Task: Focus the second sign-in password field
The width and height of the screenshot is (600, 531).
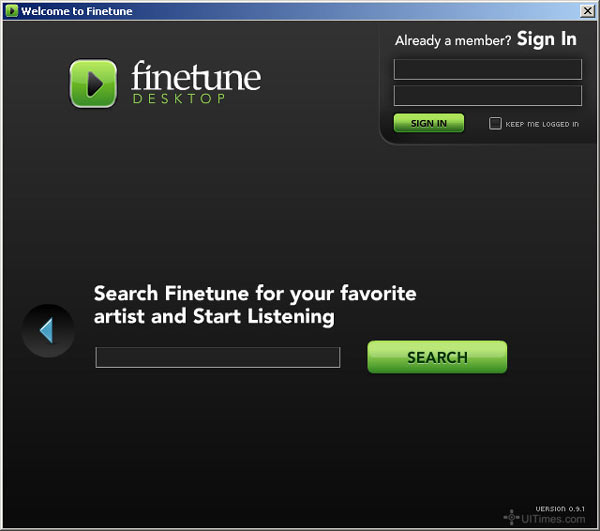Action: pos(488,95)
